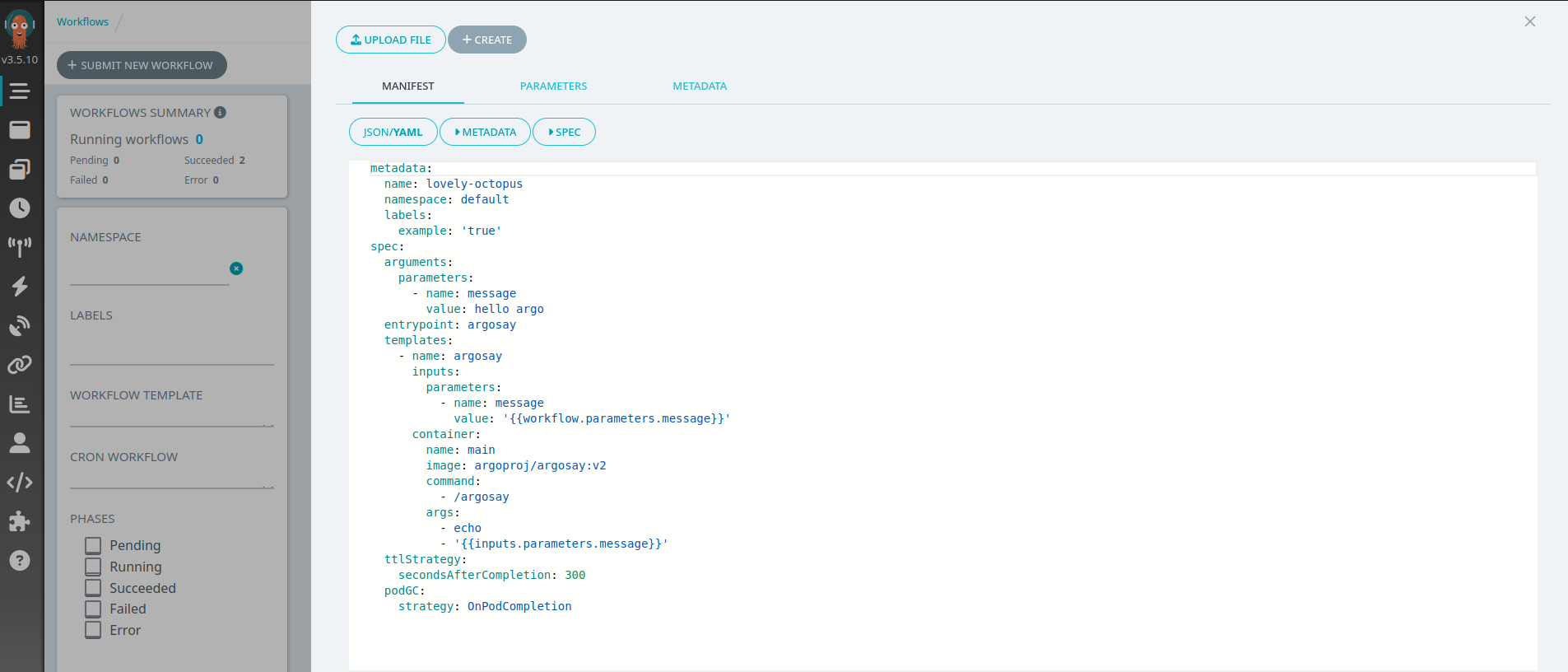This screenshot has width=1568, height=672.
Task: Click the 'Succeeded 2' summary count
Action: 215,161
